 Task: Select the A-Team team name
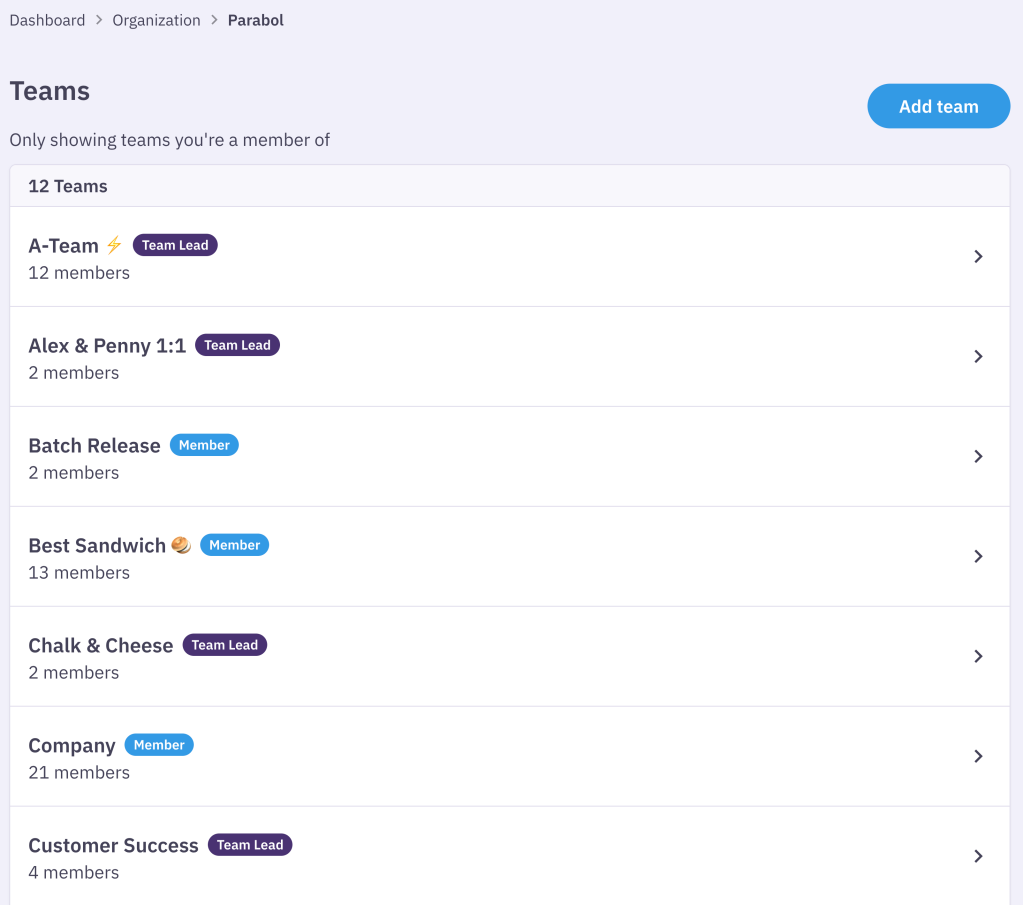(63, 245)
